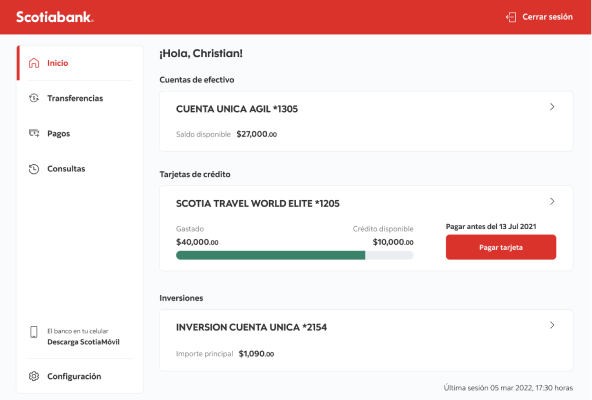Expand INVERSION CUENTA UNICA *2154 chevron
The image size is (592, 400).
(552, 325)
